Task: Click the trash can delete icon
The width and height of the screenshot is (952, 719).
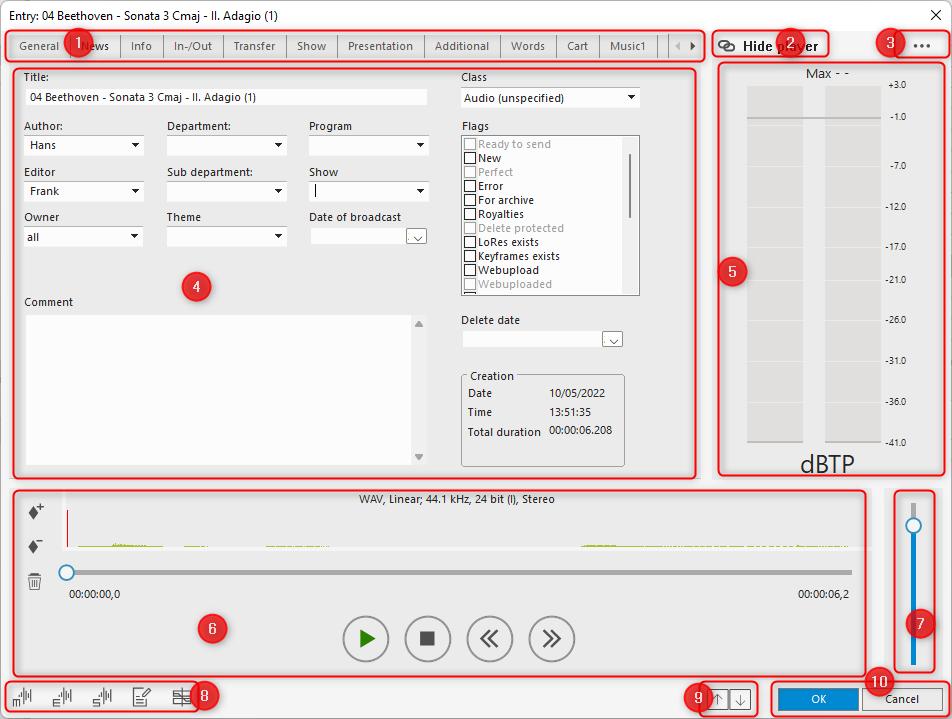Action: [x=35, y=581]
